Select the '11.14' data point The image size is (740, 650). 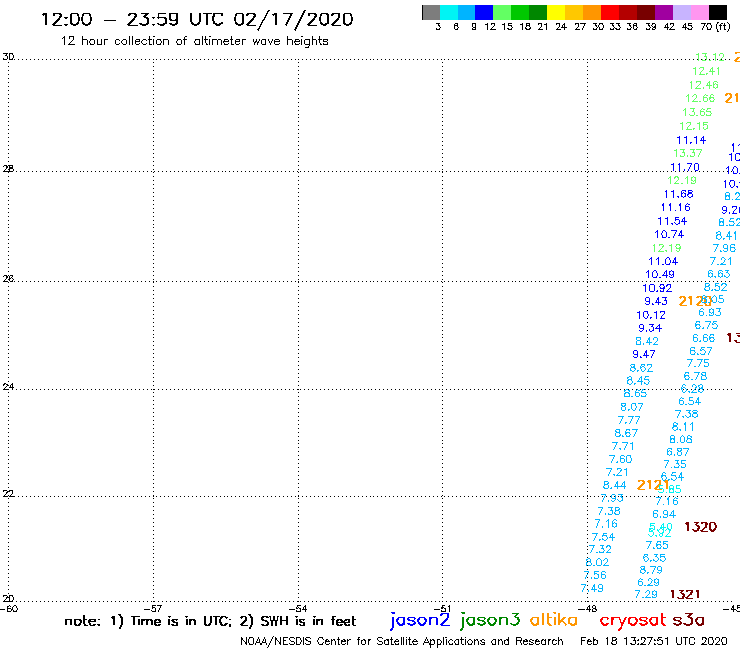tap(691, 140)
